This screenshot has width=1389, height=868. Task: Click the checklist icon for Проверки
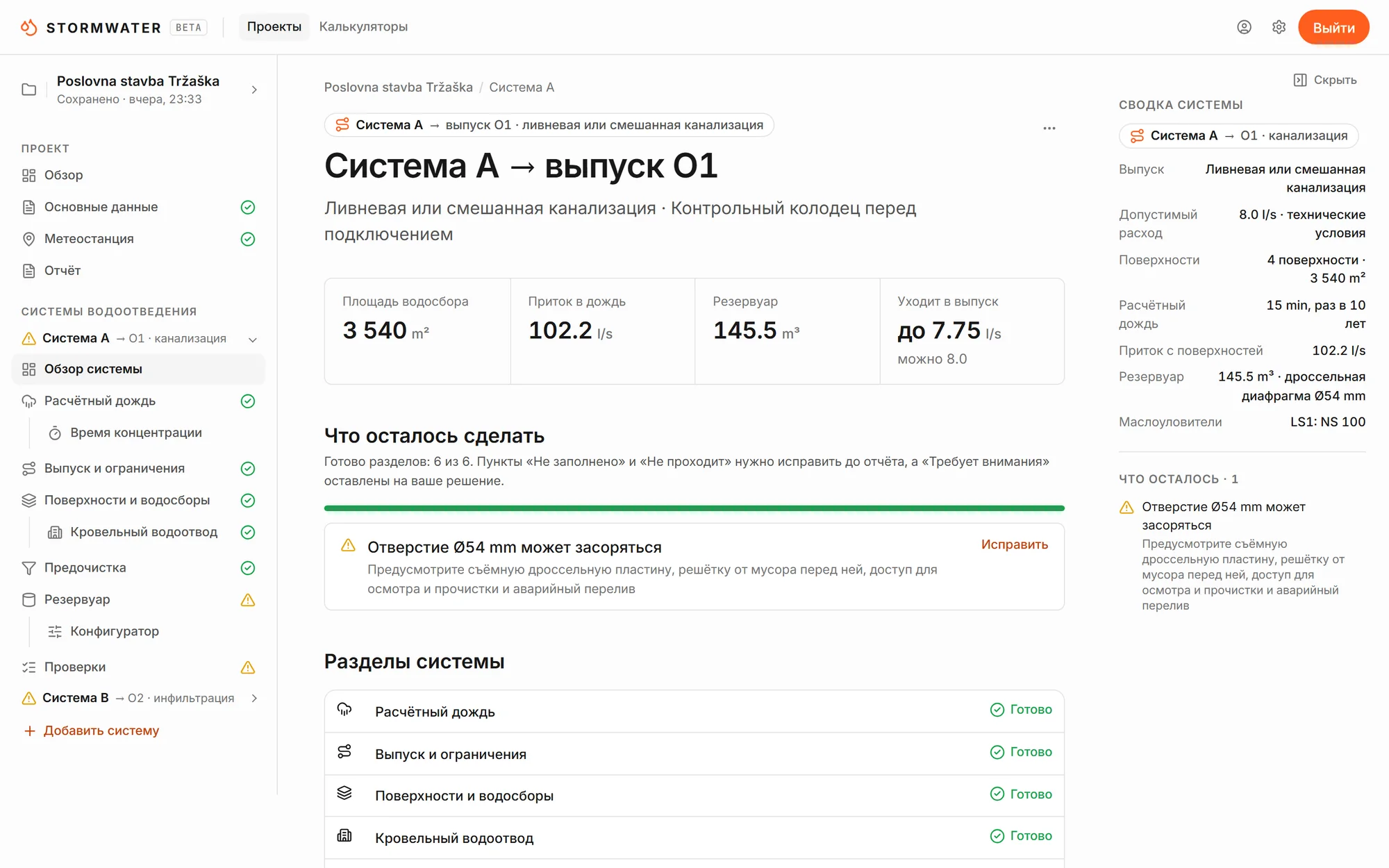coord(28,667)
